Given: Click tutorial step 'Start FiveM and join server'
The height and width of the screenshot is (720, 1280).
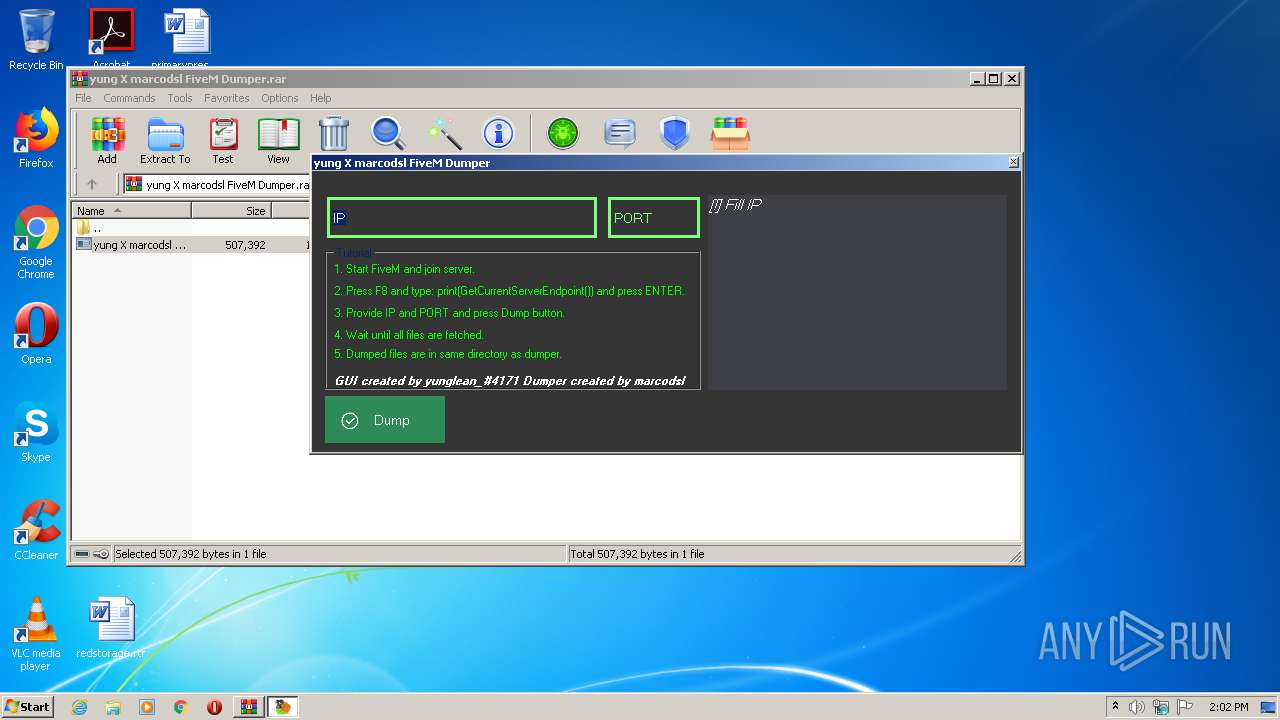Looking at the screenshot, I should [x=404, y=269].
